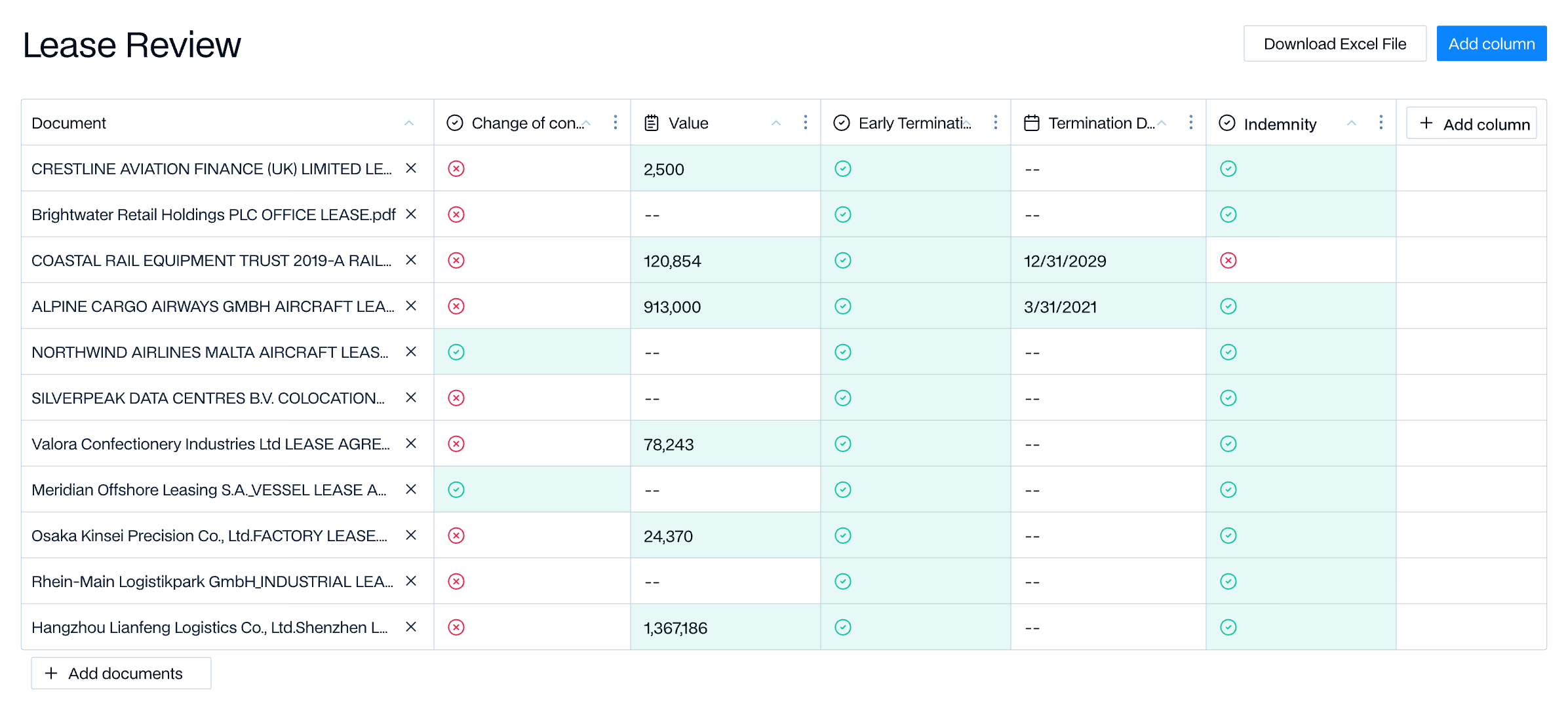
Task: Remove the Valora Confectionery Industries document row
Action: (x=411, y=444)
